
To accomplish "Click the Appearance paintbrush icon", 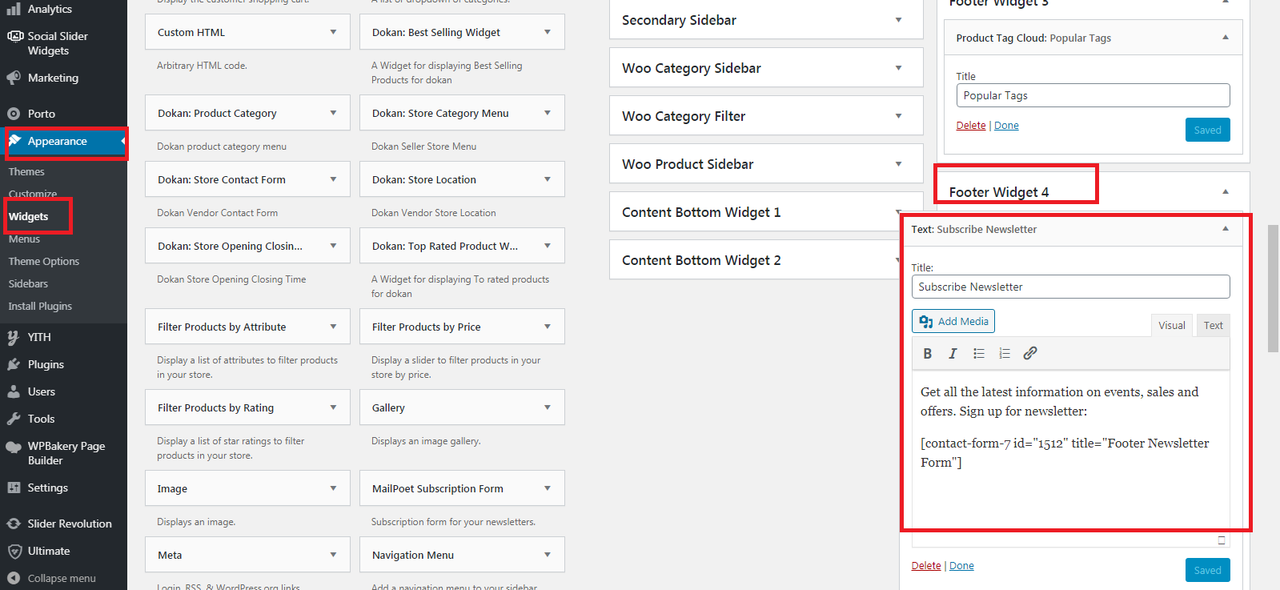I will point(15,141).
